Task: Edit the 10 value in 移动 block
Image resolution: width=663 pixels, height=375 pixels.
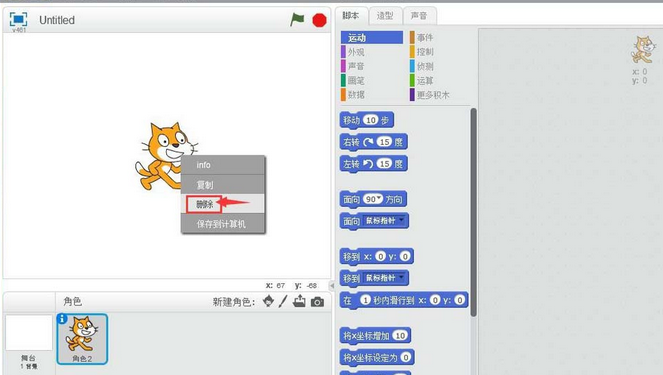Action: click(x=371, y=120)
